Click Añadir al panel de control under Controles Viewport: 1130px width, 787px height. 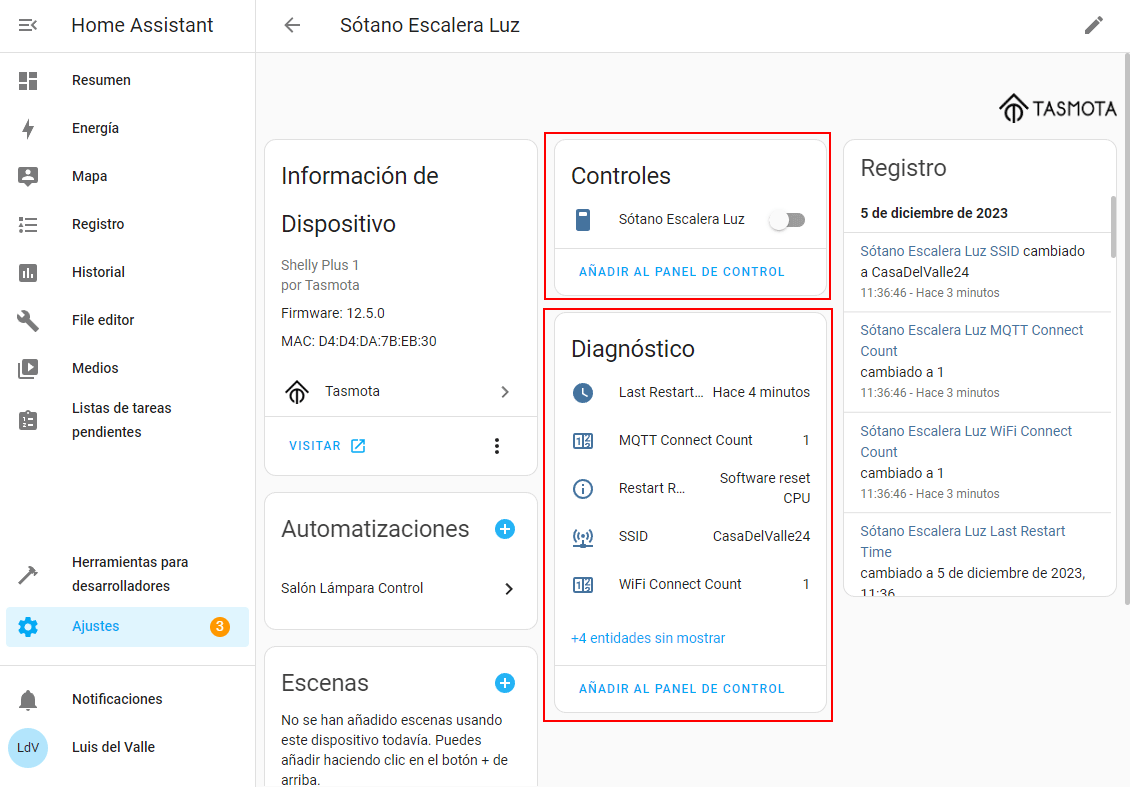[x=681, y=272]
